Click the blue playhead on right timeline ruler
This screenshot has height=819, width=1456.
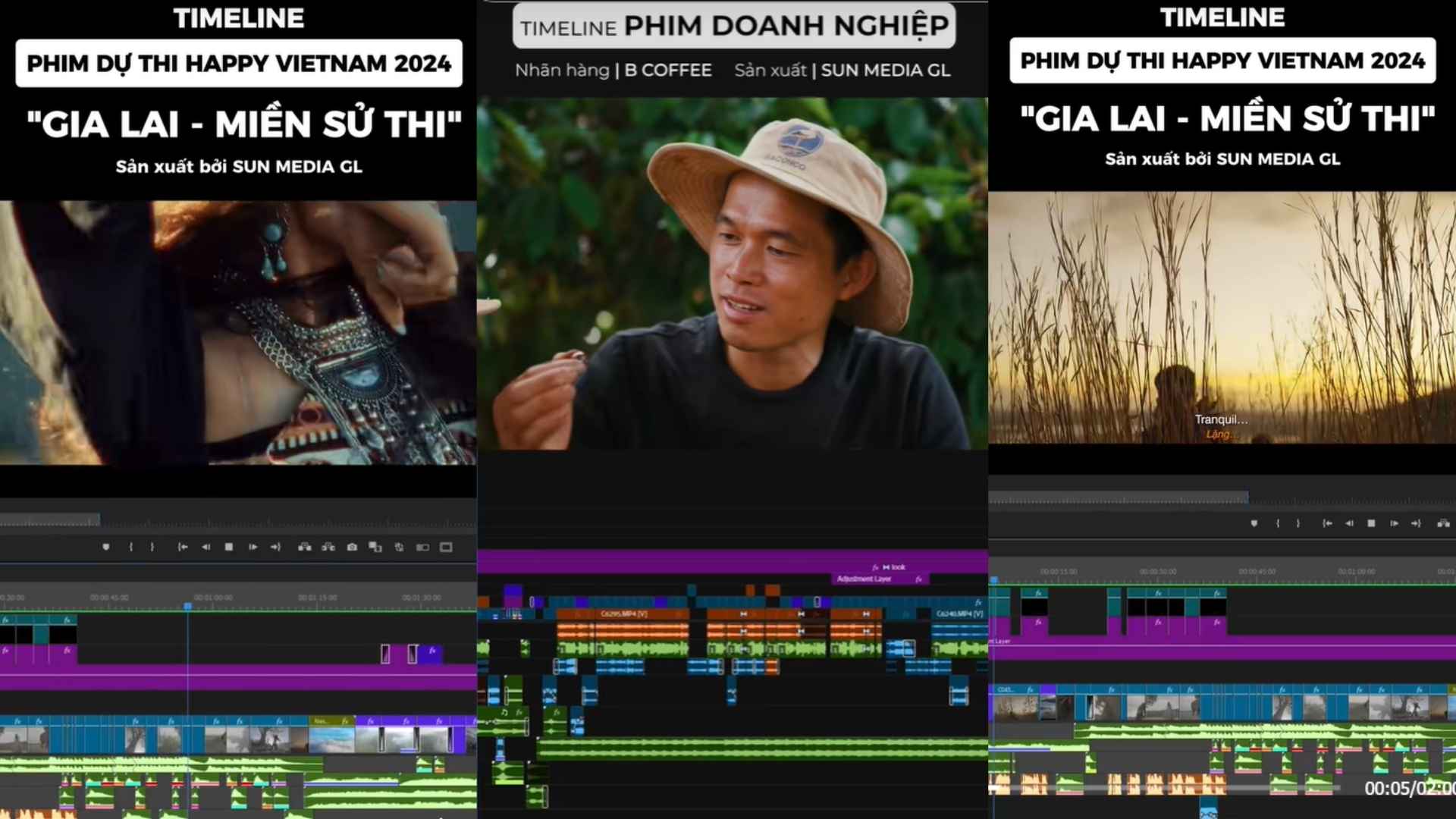[x=994, y=580]
